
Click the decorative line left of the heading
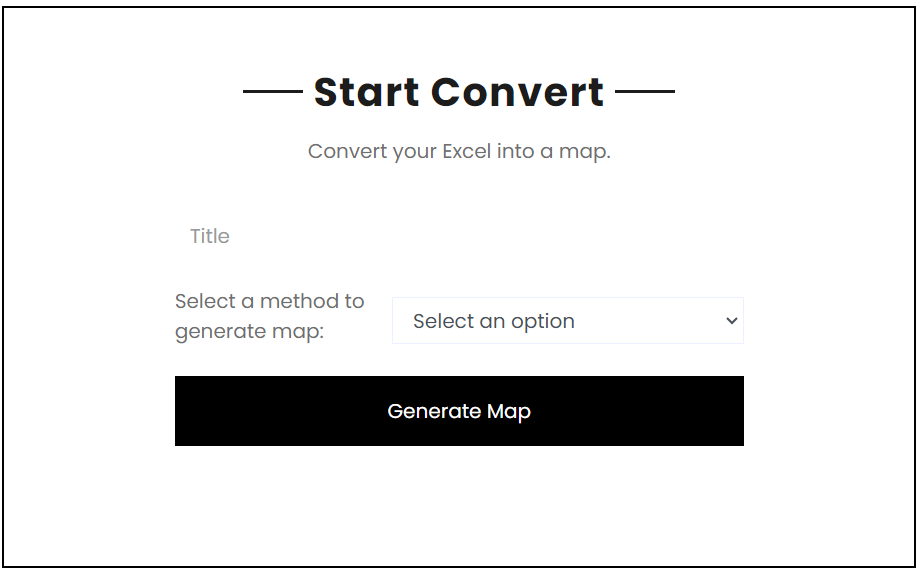[273, 92]
